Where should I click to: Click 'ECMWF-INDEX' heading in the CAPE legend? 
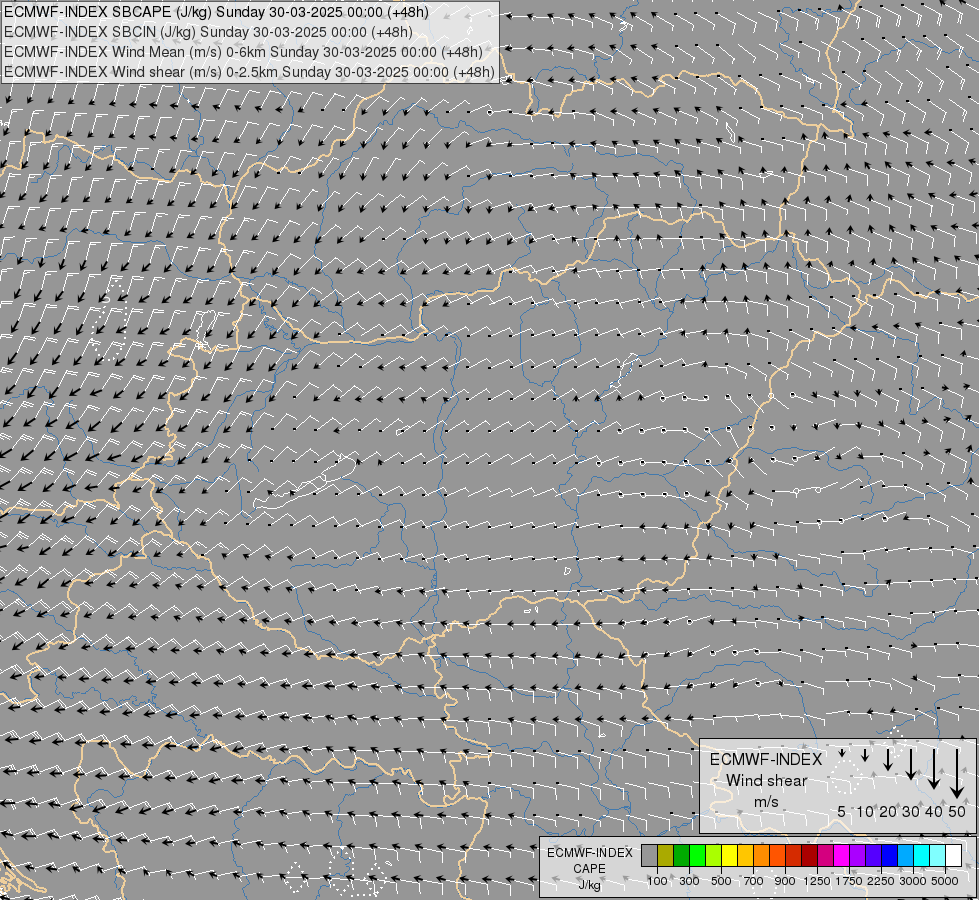pos(589,853)
